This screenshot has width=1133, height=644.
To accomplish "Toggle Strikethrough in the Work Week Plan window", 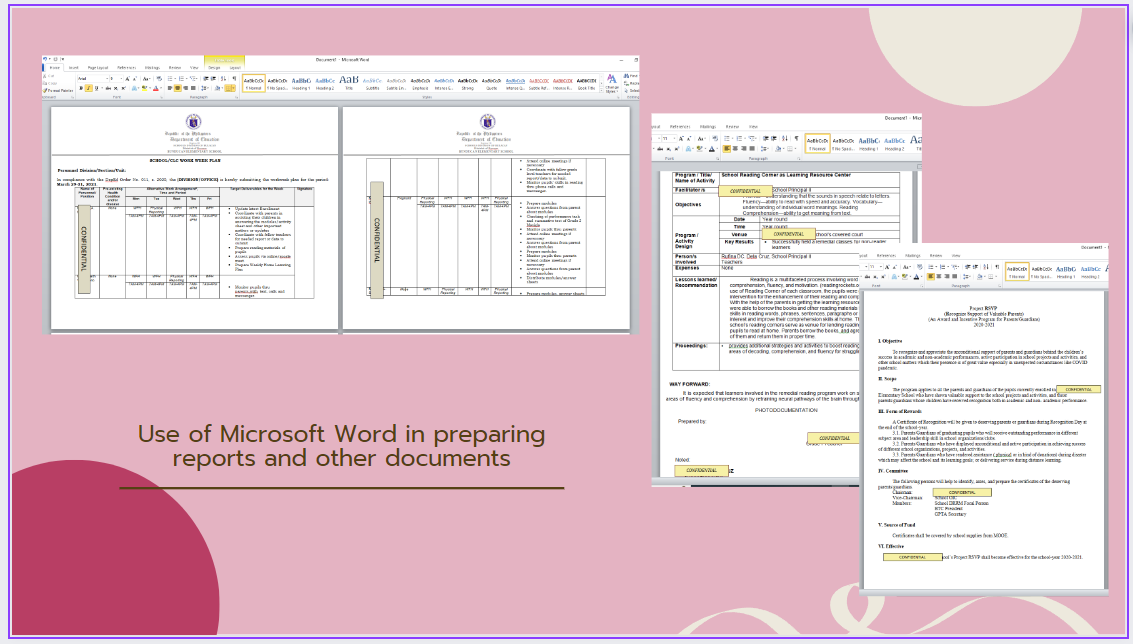I will pos(108,88).
